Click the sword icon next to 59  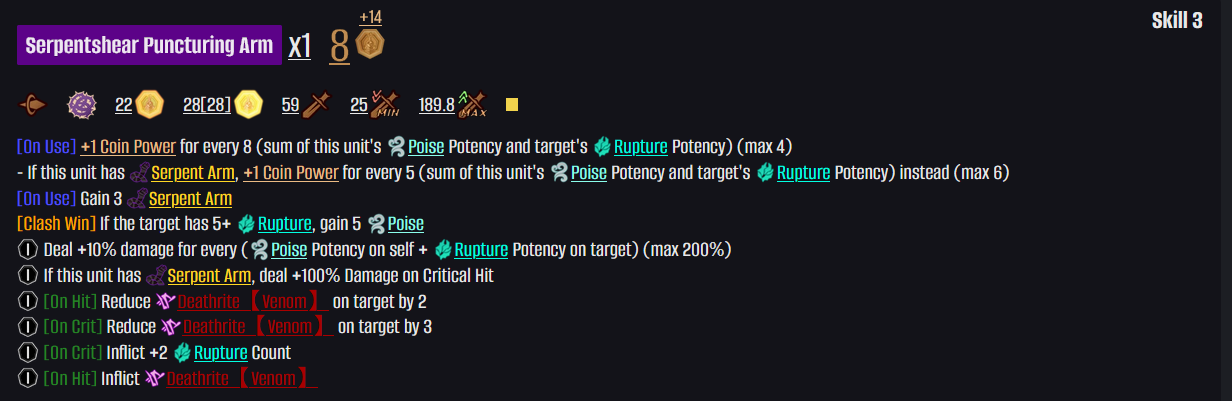pyautogui.click(x=317, y=103)
